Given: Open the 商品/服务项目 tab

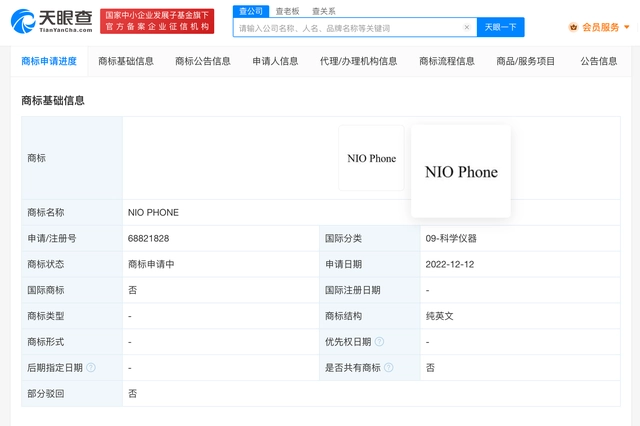Looking at the screenshot, I should tap(526, 61).
